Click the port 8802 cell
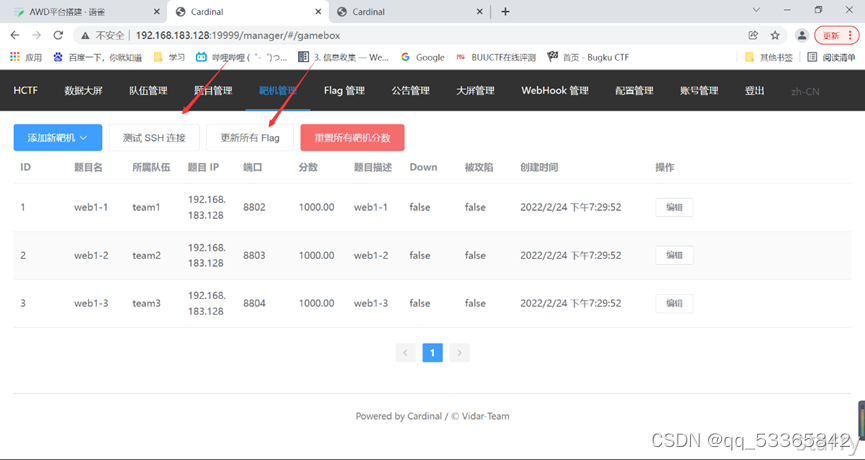Screen dimensions: 865x460 (x=254, y=207)
